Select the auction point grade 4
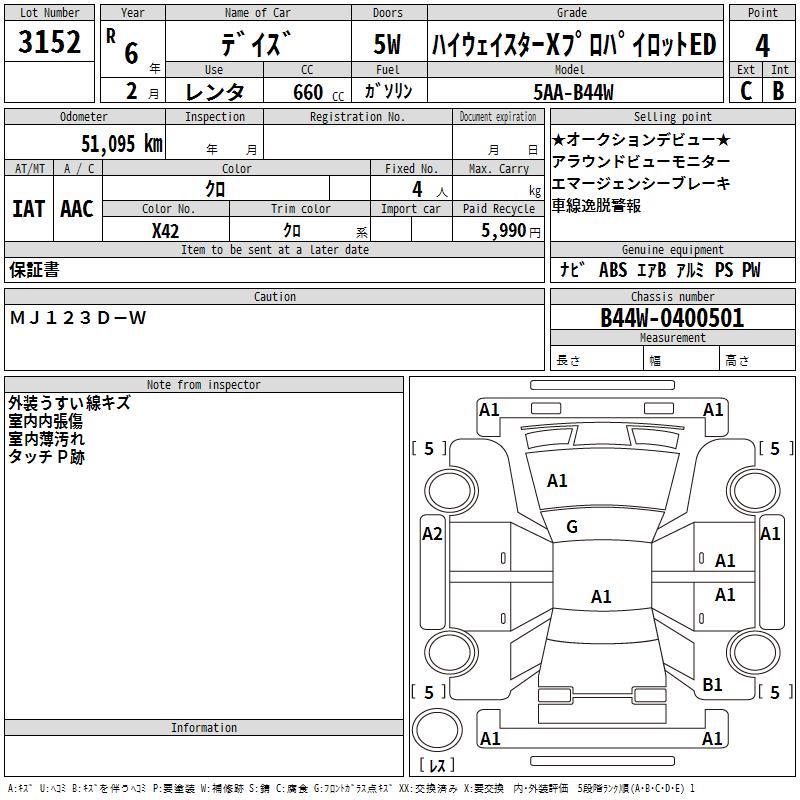Viewport: 800px width, 800px height. (x=762, y=45)
